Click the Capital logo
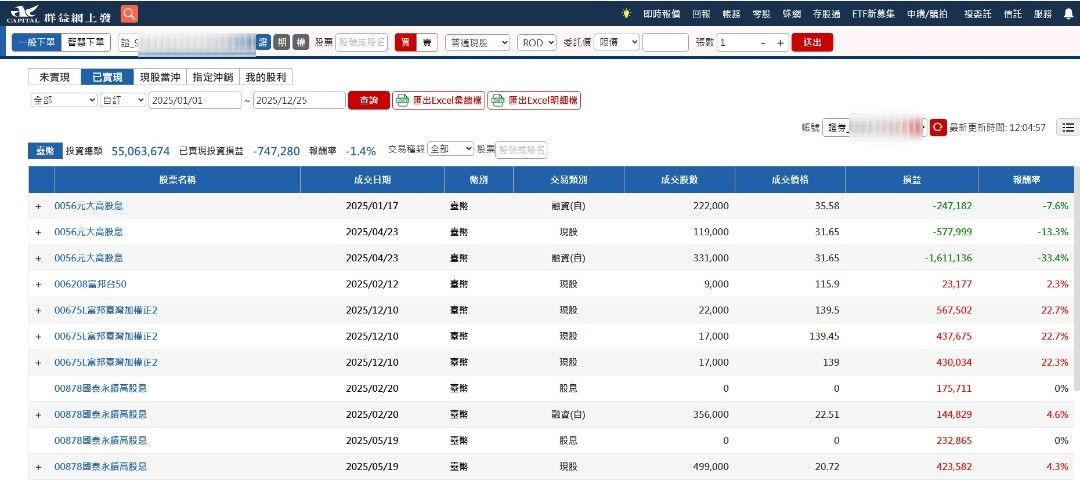 (20, 14)
